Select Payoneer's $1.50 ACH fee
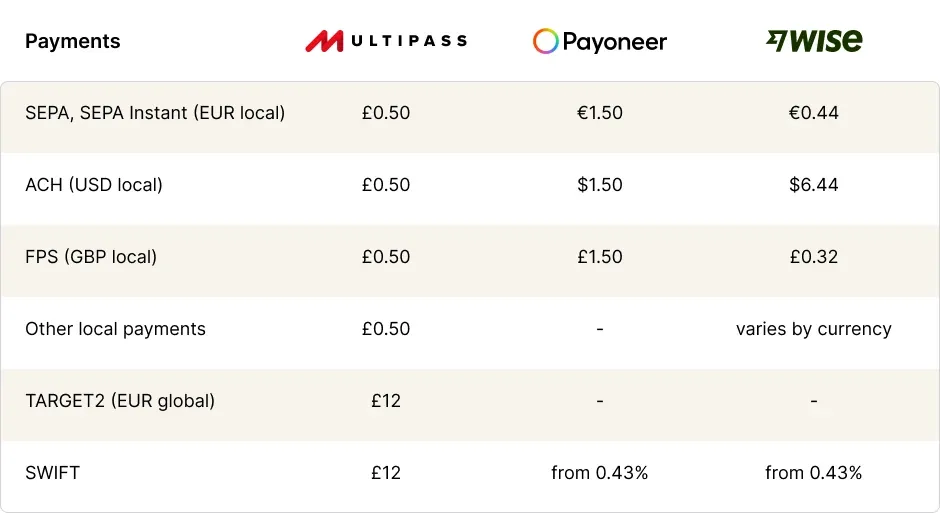This screenshot has height=513, width=940. [x=600, y=185]
